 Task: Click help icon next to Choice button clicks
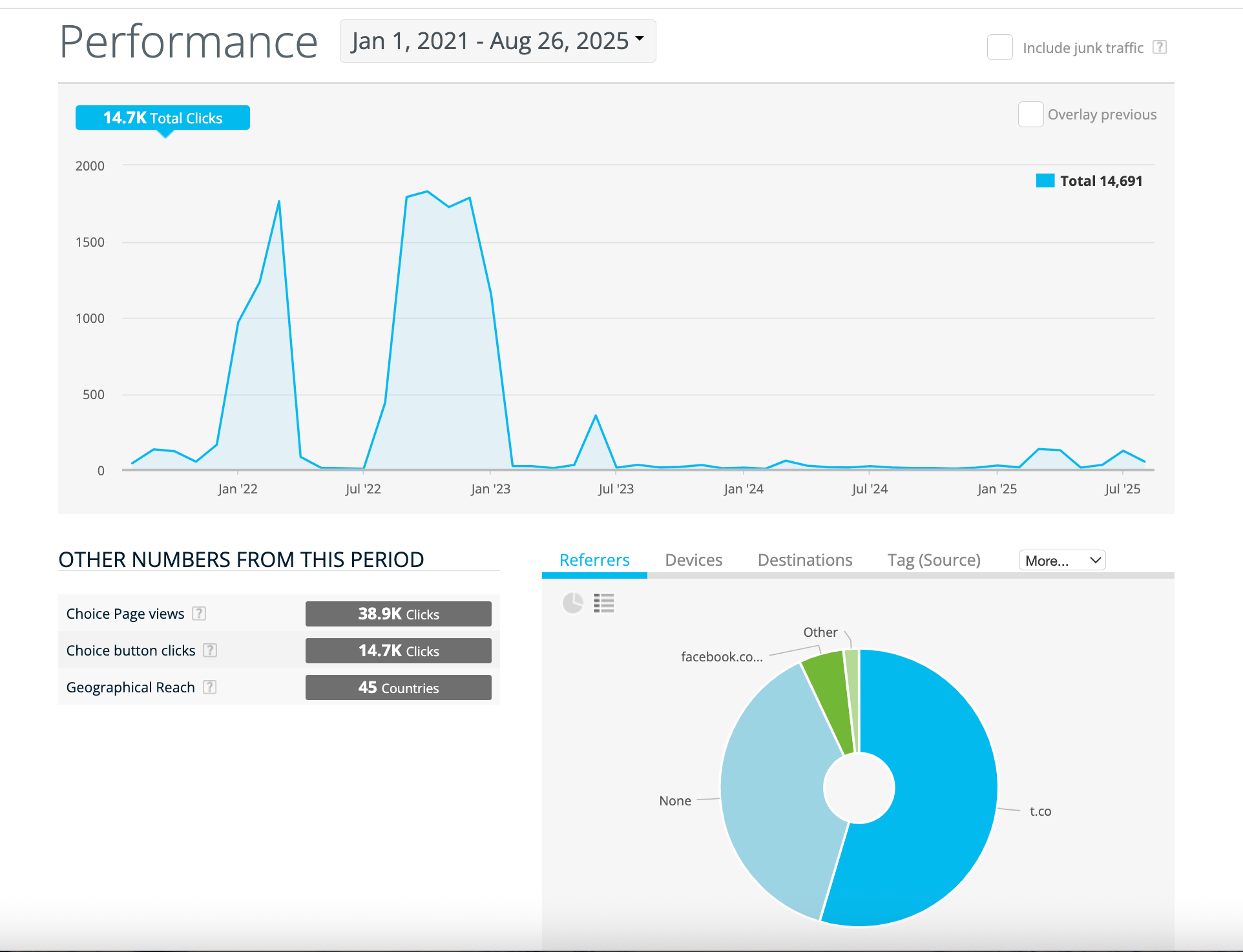pos(210,650)
